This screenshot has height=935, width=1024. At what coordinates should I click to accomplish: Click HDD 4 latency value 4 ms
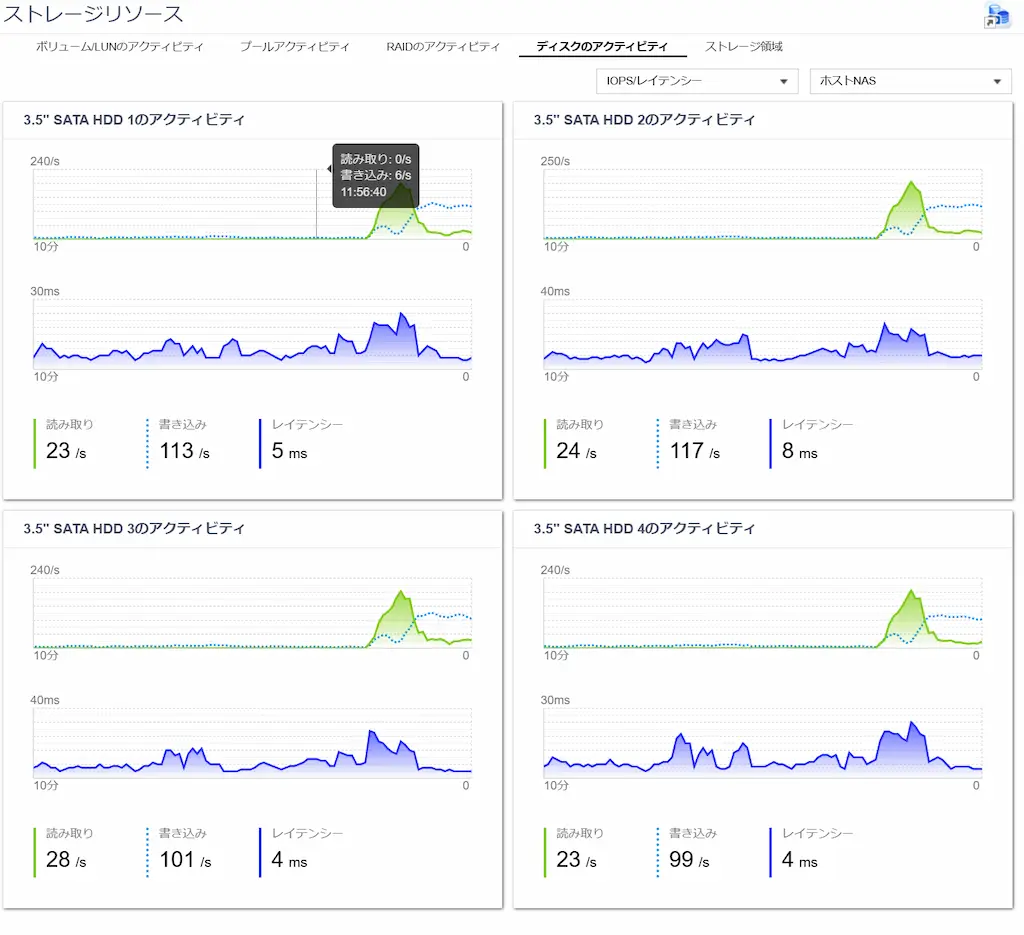point(799,859)
